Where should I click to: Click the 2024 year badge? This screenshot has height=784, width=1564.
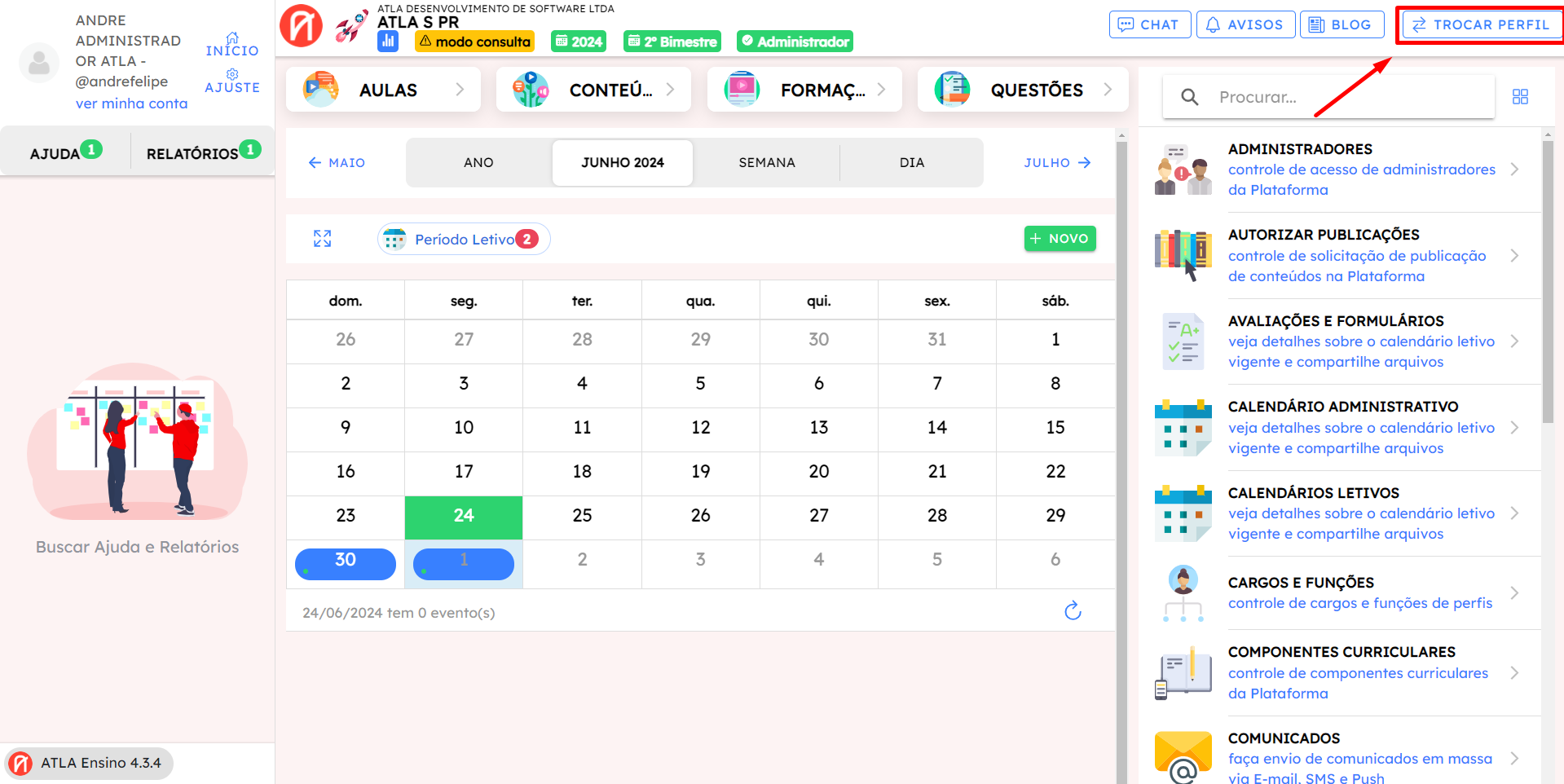coord(579,42)
